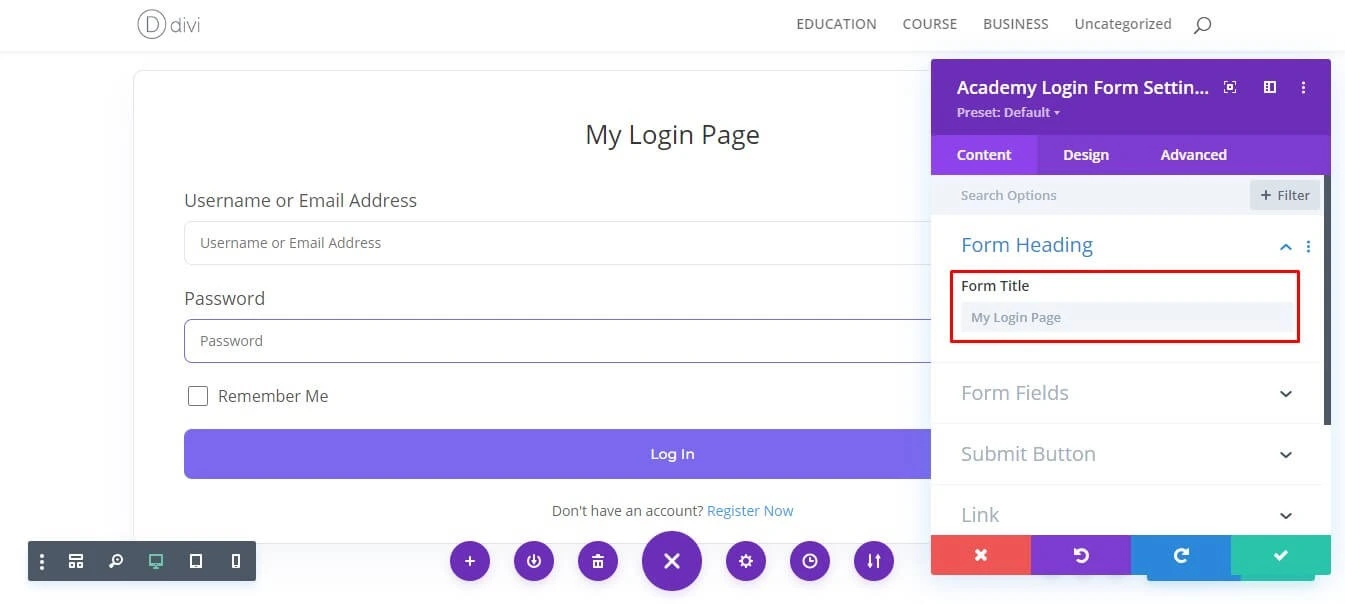The height and width of the screenshot is (604, 1345).
Task: Follow the Register Now link
Action: (750, 511)
